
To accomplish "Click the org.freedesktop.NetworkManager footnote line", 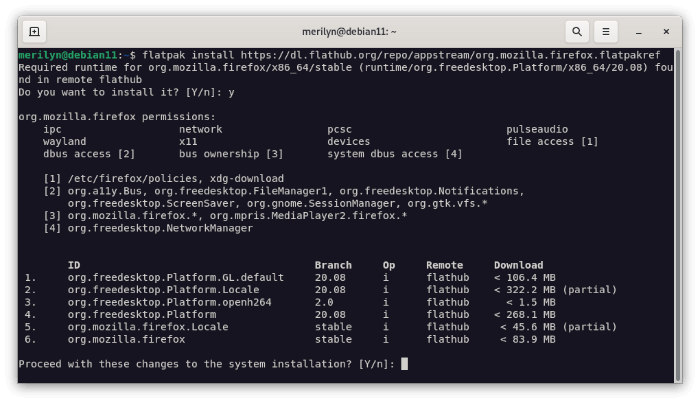I will coord(148,228).
